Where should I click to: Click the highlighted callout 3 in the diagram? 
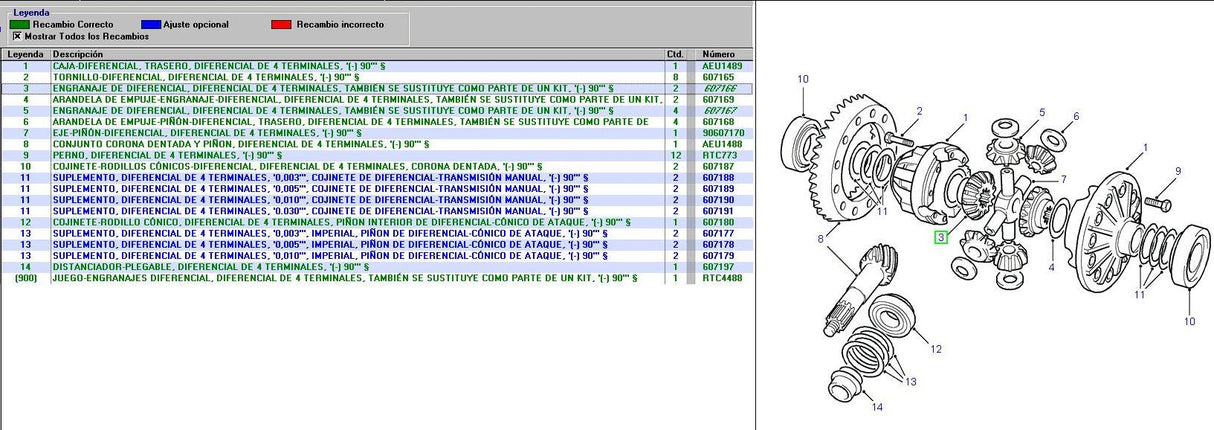(x=941, y=238)
